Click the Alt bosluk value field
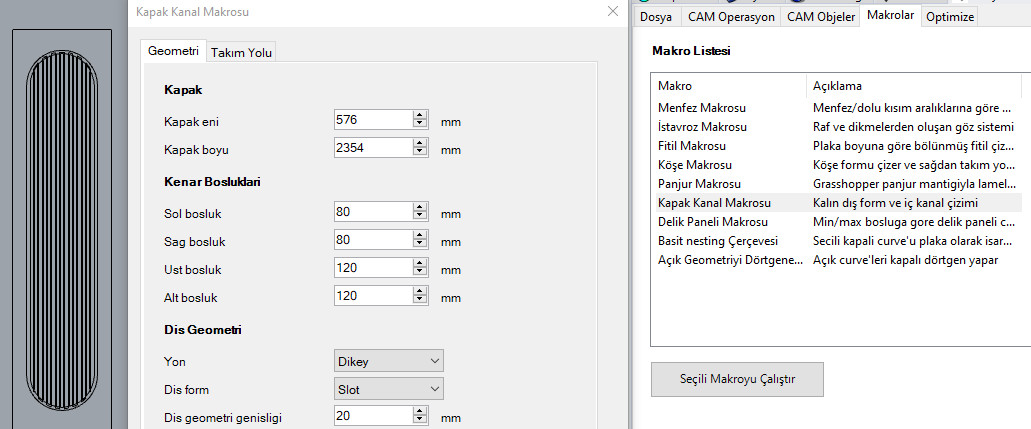1031x429 pixels. pyautogui.click(x=373, y=295)
